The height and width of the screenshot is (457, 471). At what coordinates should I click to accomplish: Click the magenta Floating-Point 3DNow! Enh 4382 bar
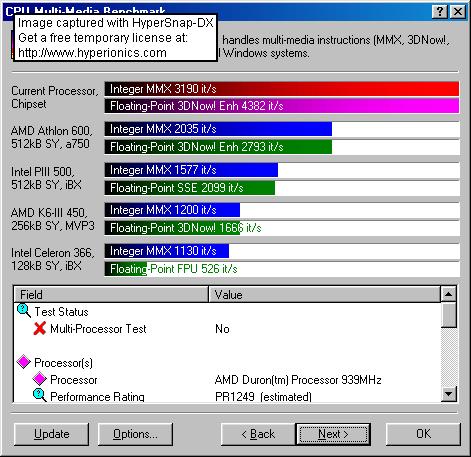click(x=282, y=106)
